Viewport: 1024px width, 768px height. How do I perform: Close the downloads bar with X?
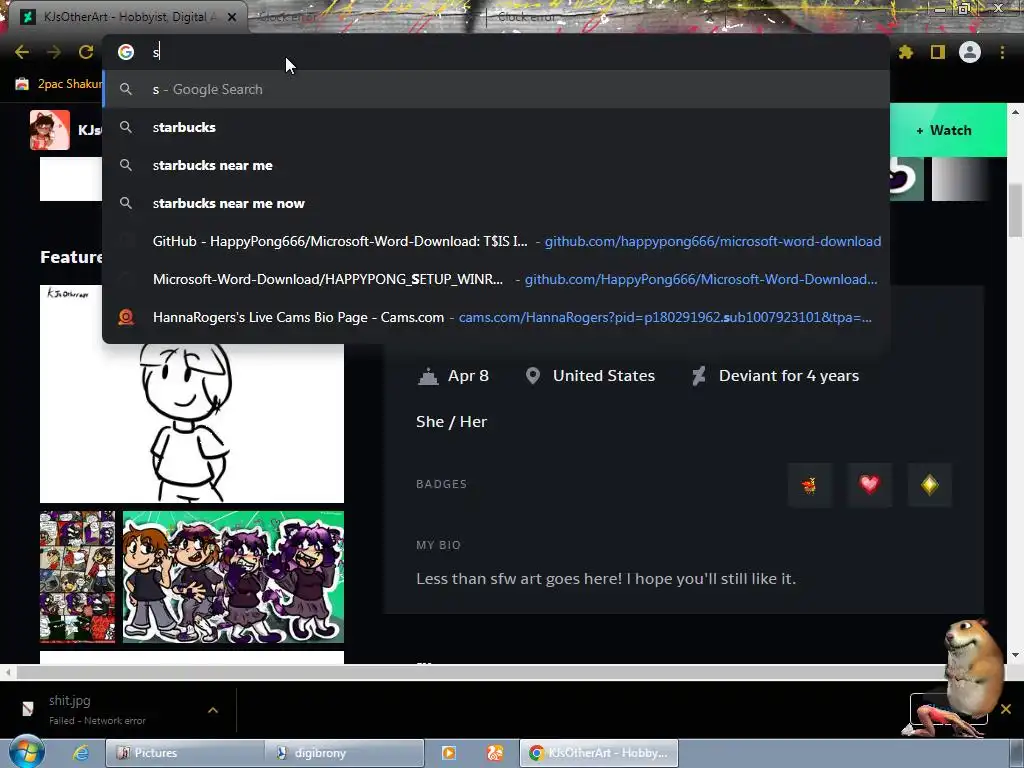(x=1006, y=709)
